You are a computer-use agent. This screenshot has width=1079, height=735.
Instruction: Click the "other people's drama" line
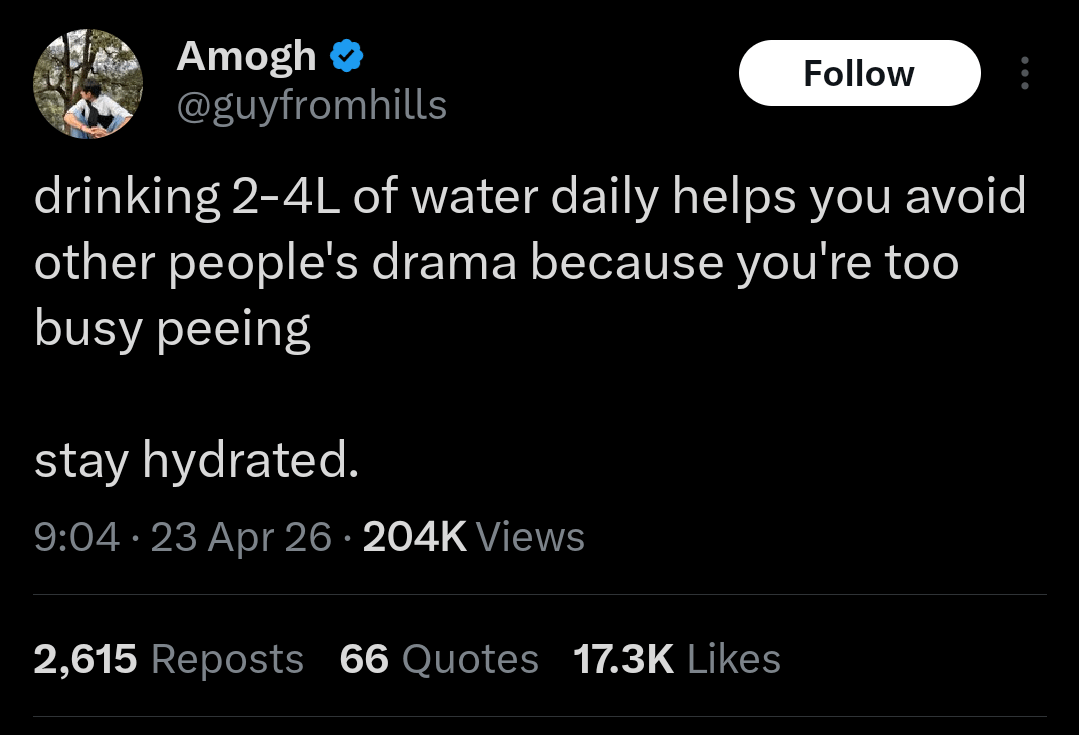[496, 263]
